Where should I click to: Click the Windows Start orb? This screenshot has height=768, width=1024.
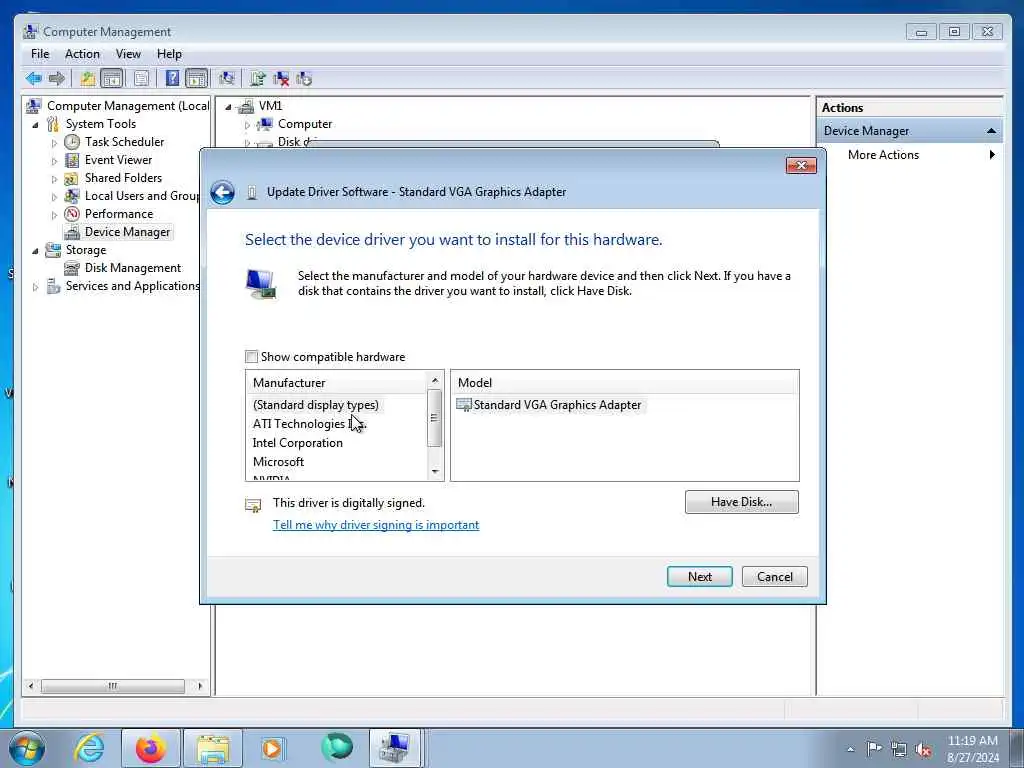coord(27,748)
